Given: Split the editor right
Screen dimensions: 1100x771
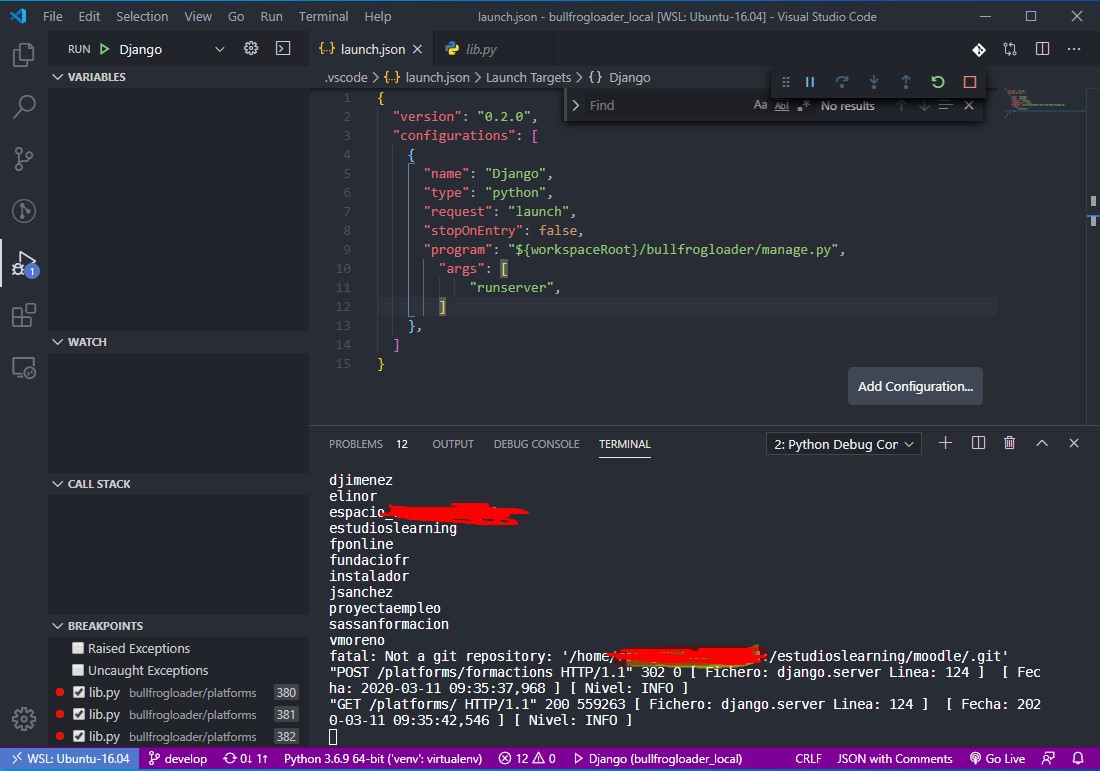Looking at the screenshot, I should [x=1042, y=49].
